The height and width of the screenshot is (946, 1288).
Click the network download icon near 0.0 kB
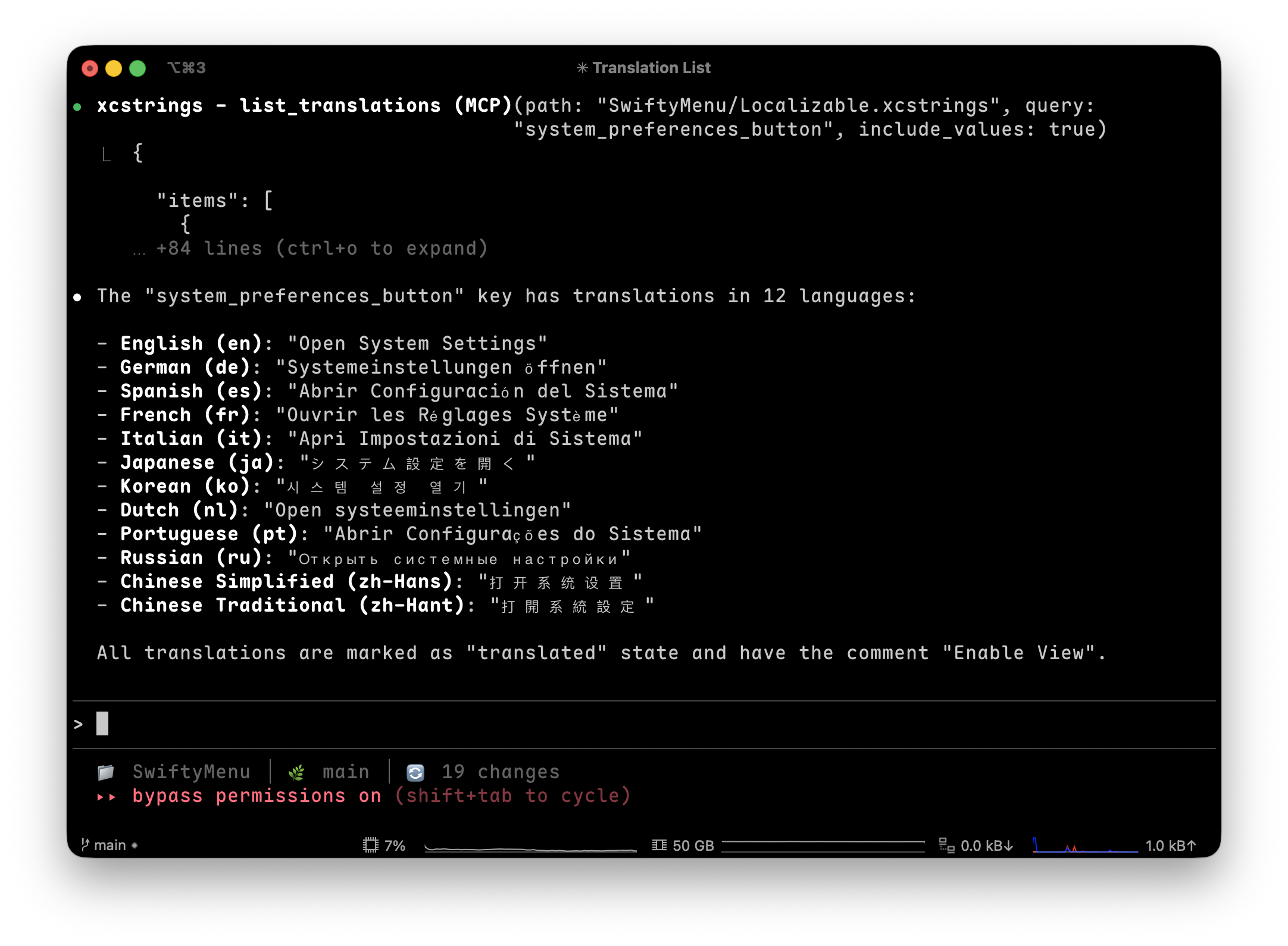click(x=946, y=845)
